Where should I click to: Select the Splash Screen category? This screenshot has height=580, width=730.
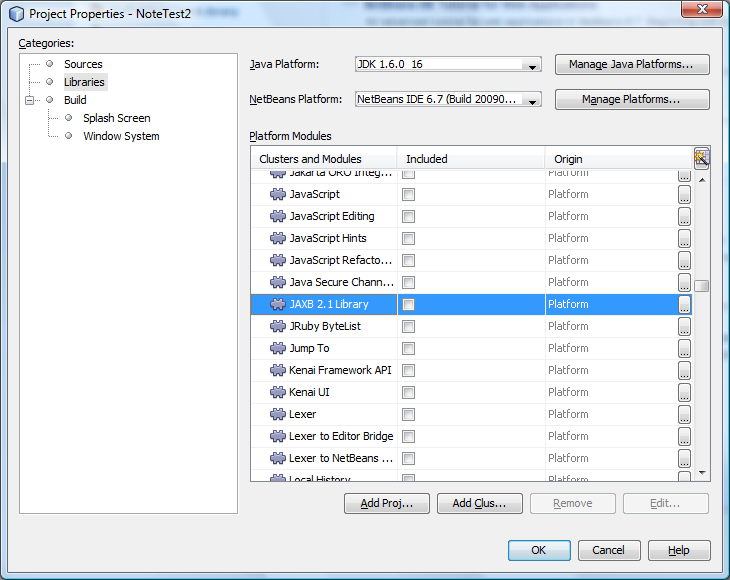click(x=116, y=118)
